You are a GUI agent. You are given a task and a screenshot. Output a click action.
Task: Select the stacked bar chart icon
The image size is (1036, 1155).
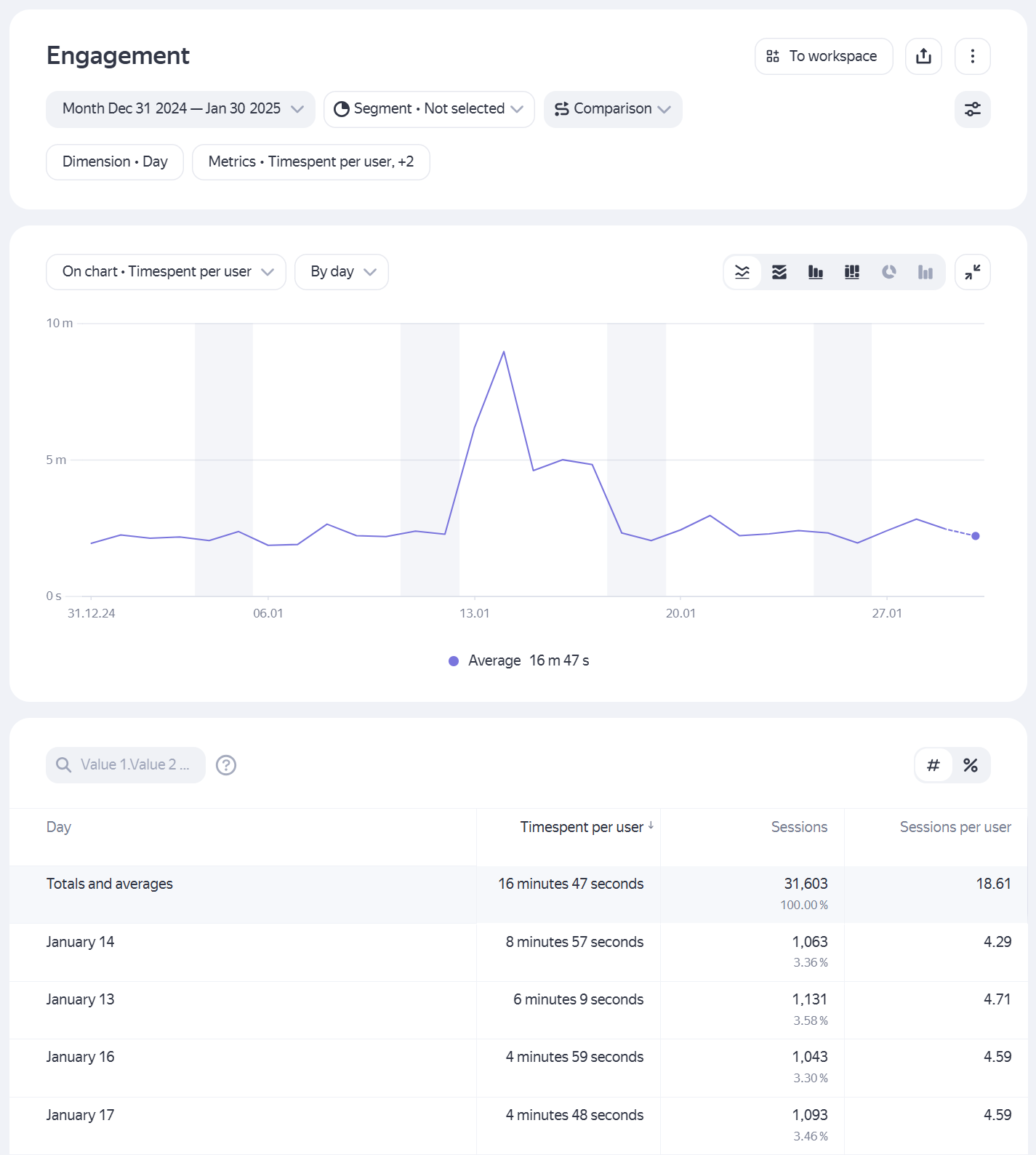852,272
